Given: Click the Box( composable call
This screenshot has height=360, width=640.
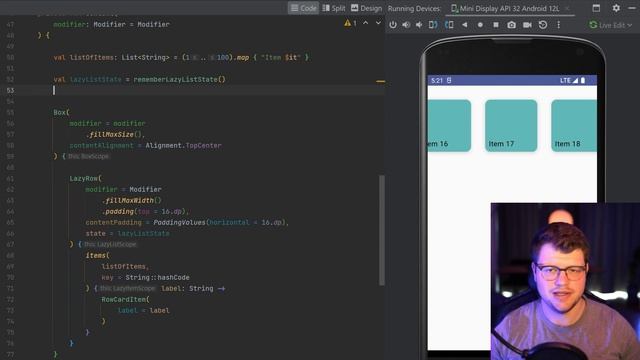Looking at the screenshot, I should click(x=61, y=112).
